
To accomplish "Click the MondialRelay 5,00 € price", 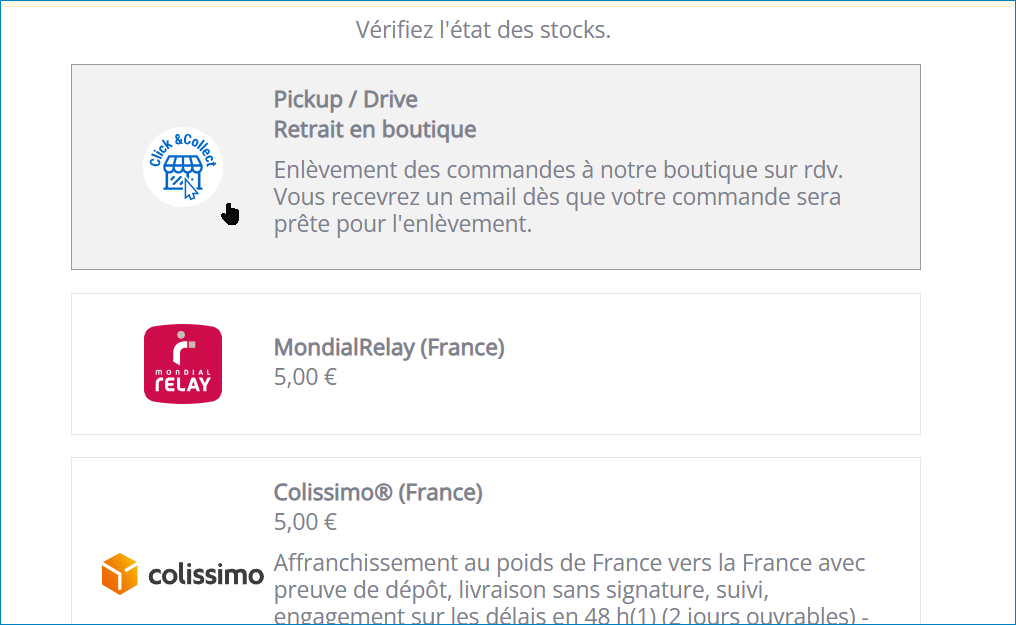I will [305, 377].
